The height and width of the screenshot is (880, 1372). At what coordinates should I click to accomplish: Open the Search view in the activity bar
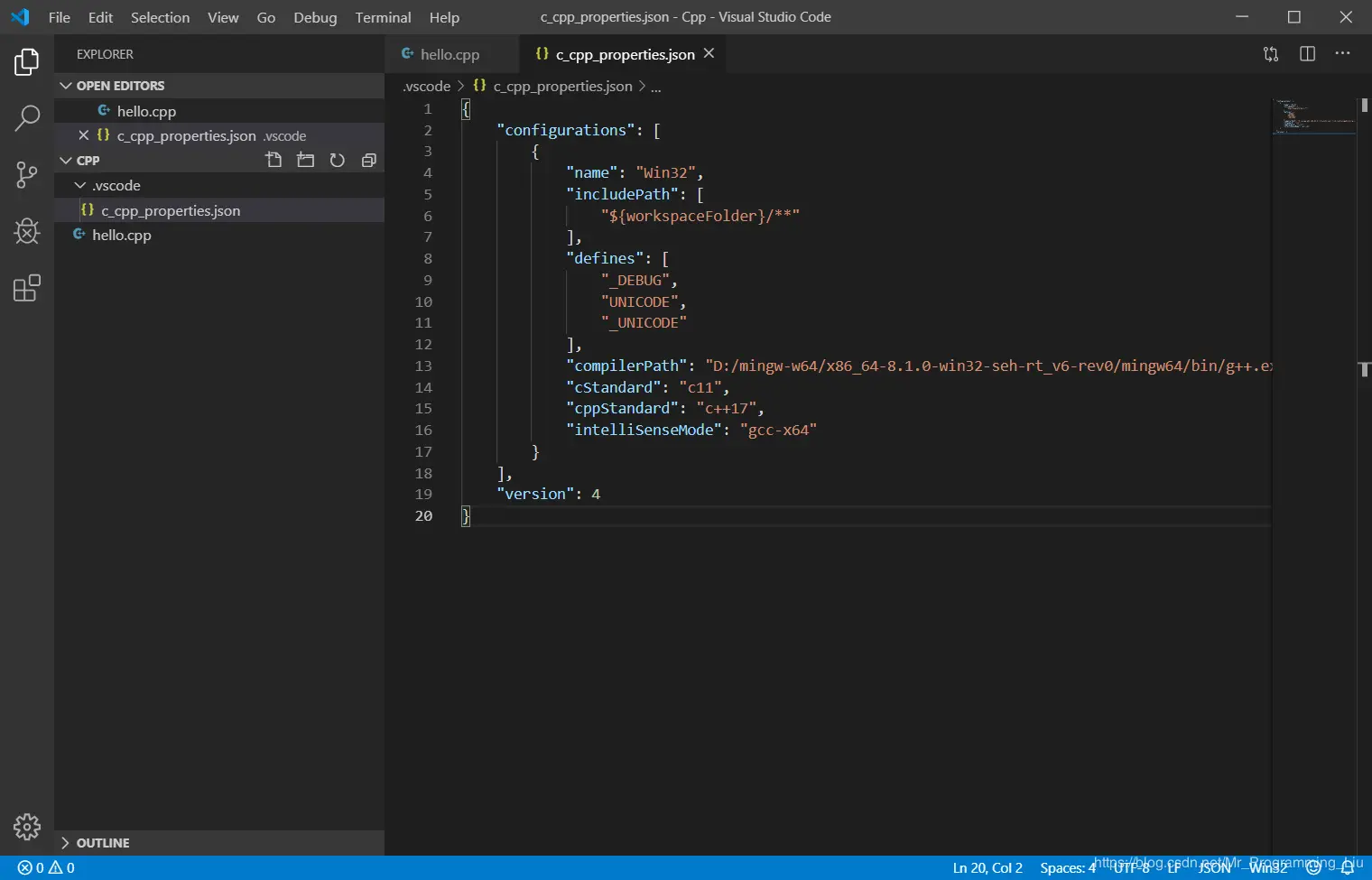tap(27, 117)
